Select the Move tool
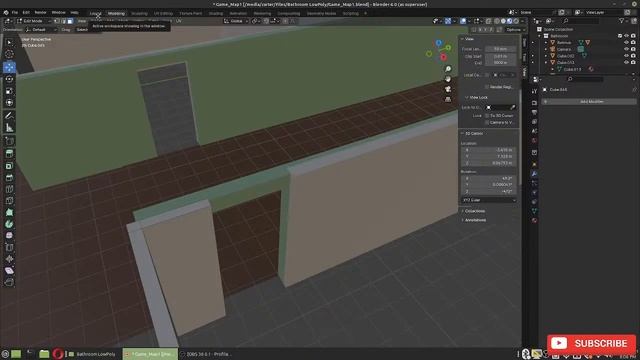 point(9,67)
